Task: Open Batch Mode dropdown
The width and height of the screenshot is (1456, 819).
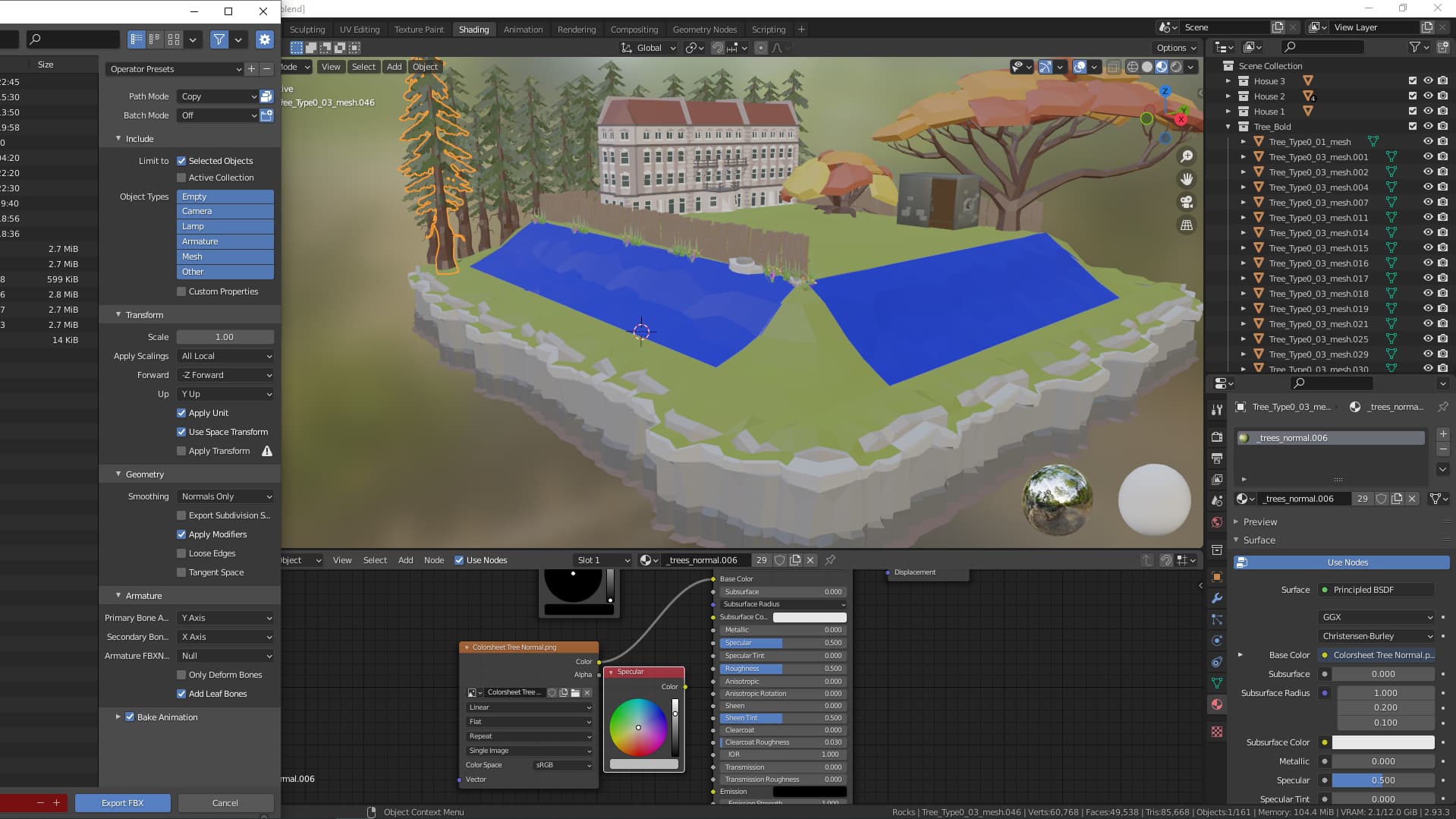Action: tap(218, 115)
